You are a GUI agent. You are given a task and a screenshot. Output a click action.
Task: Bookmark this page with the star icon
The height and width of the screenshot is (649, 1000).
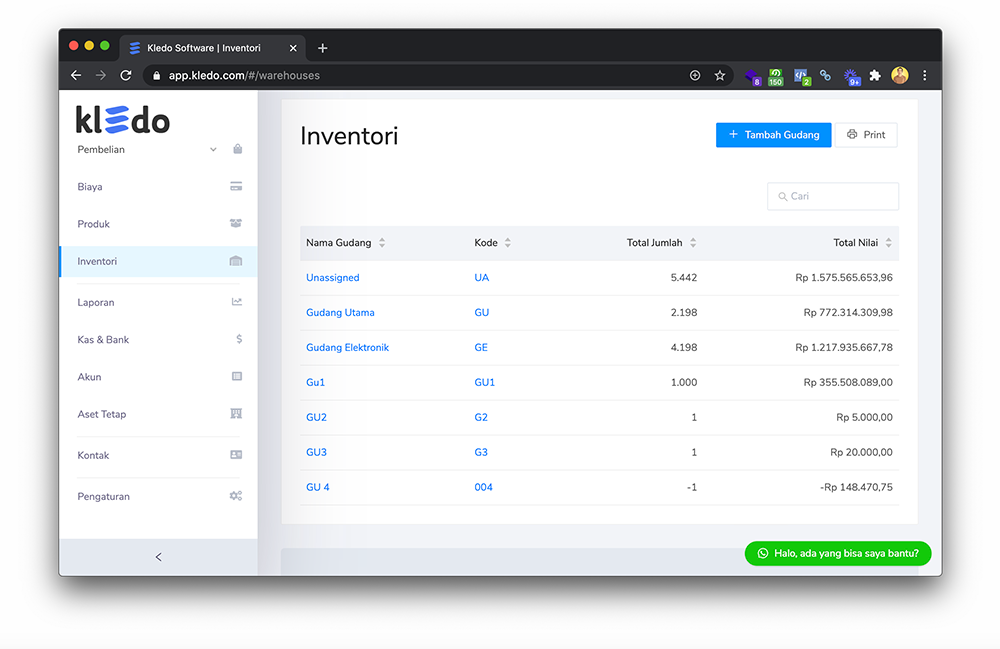point(720,75)
